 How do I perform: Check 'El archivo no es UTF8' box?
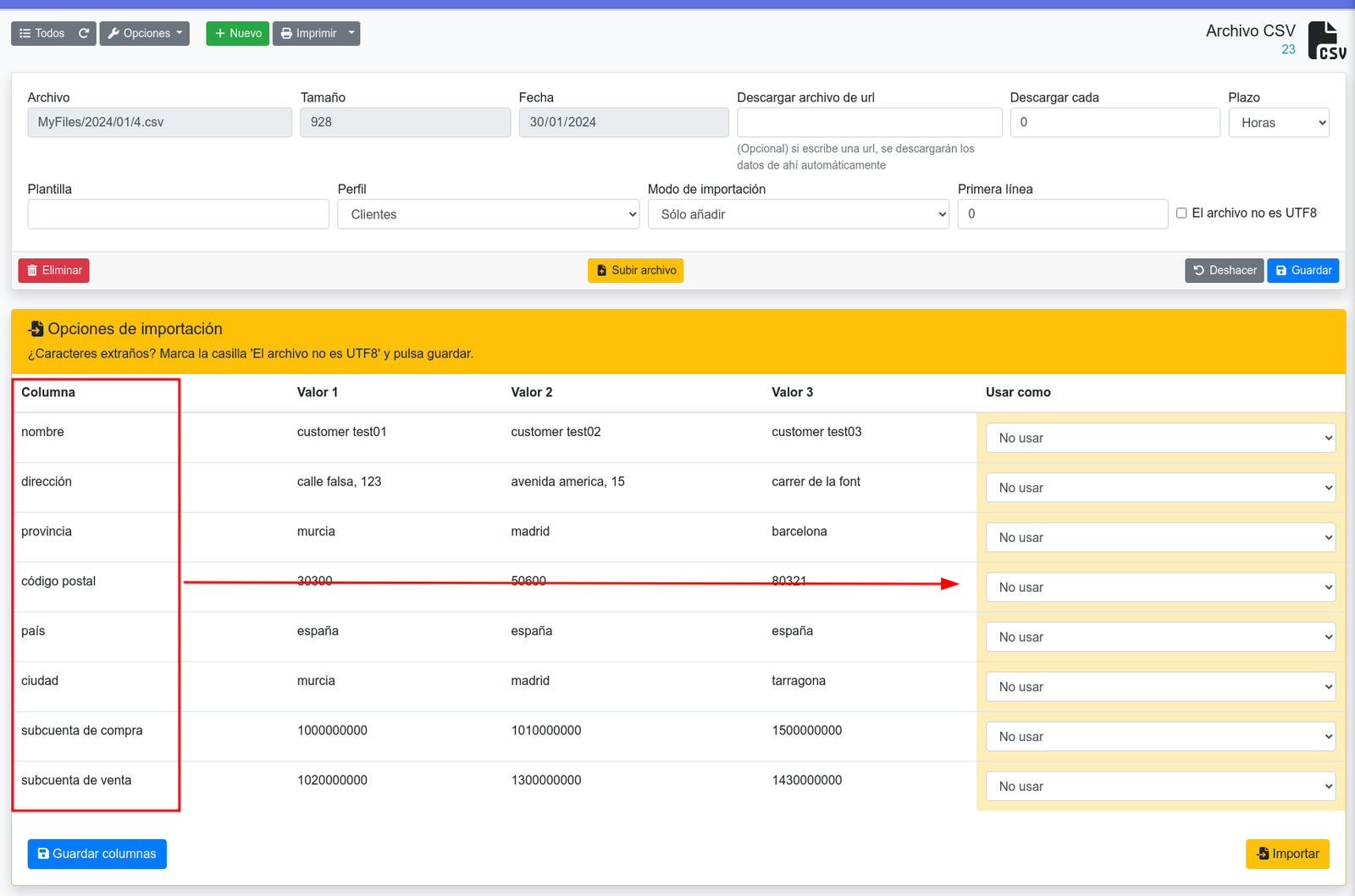pos(1181,213)
